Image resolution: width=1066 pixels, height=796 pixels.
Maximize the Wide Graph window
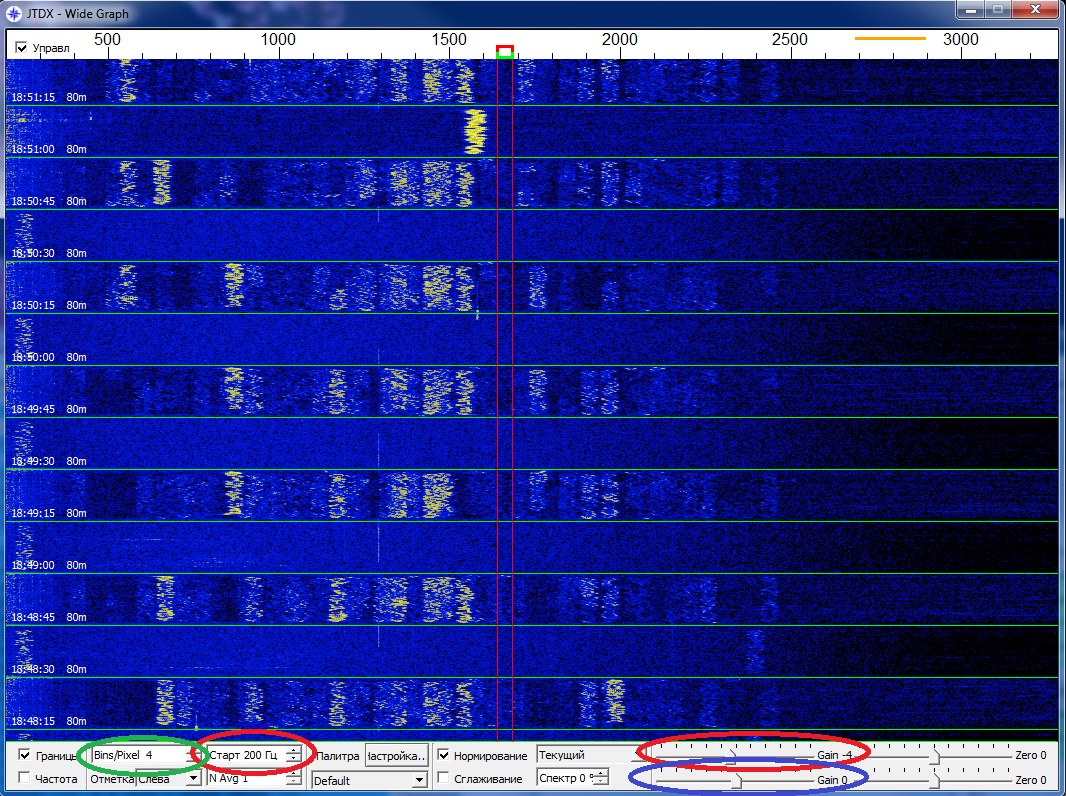click(x=997, y=10)
